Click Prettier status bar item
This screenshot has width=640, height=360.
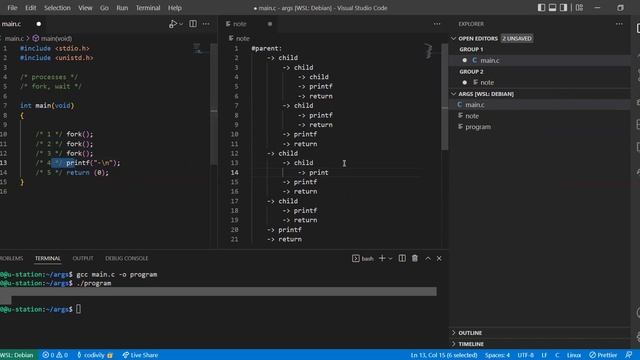click(x=603, y=355)
